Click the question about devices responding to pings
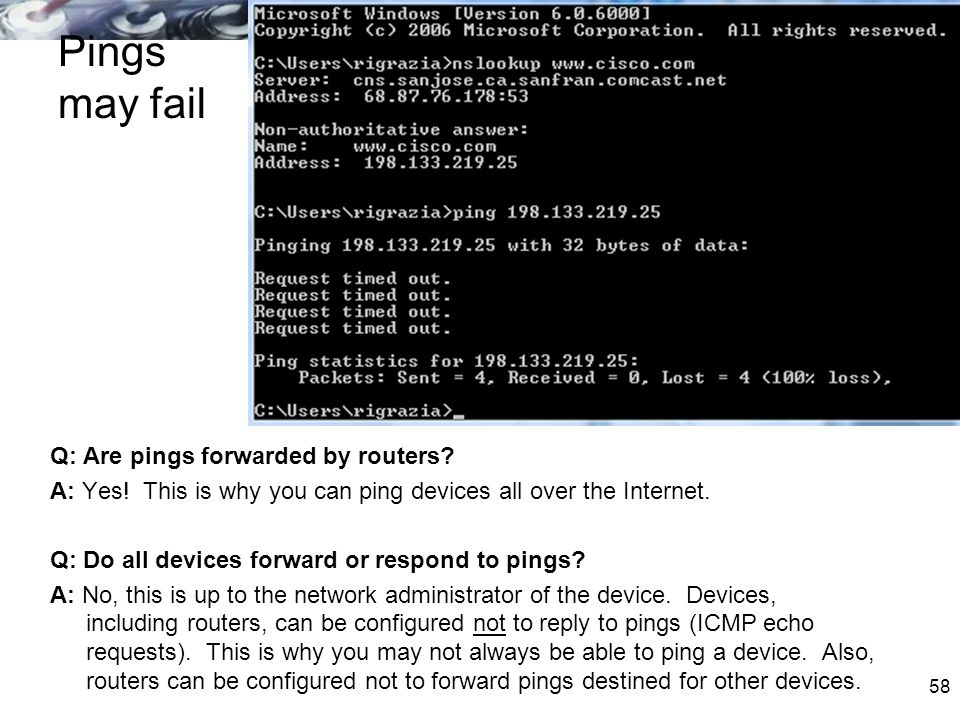 [x=317, y=561]
